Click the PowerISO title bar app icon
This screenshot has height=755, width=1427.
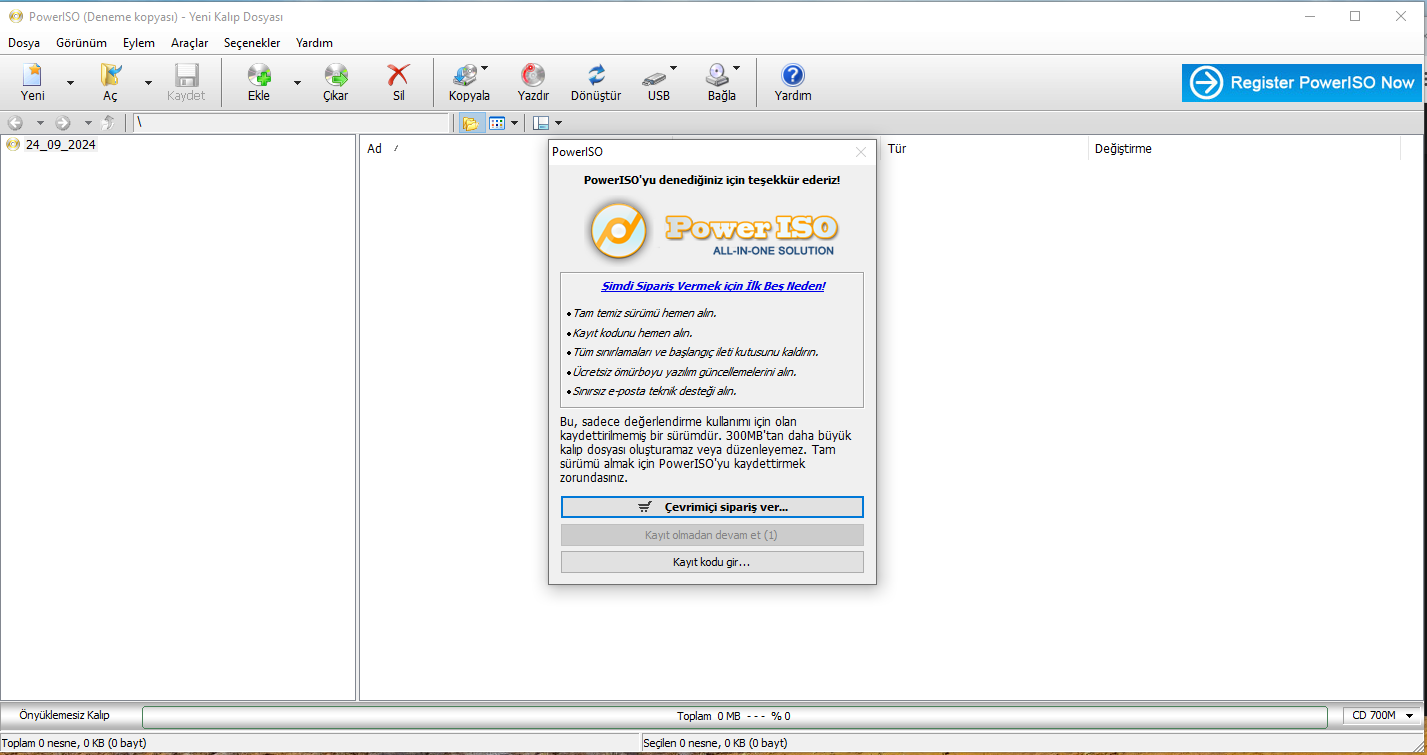pos(15,16)
